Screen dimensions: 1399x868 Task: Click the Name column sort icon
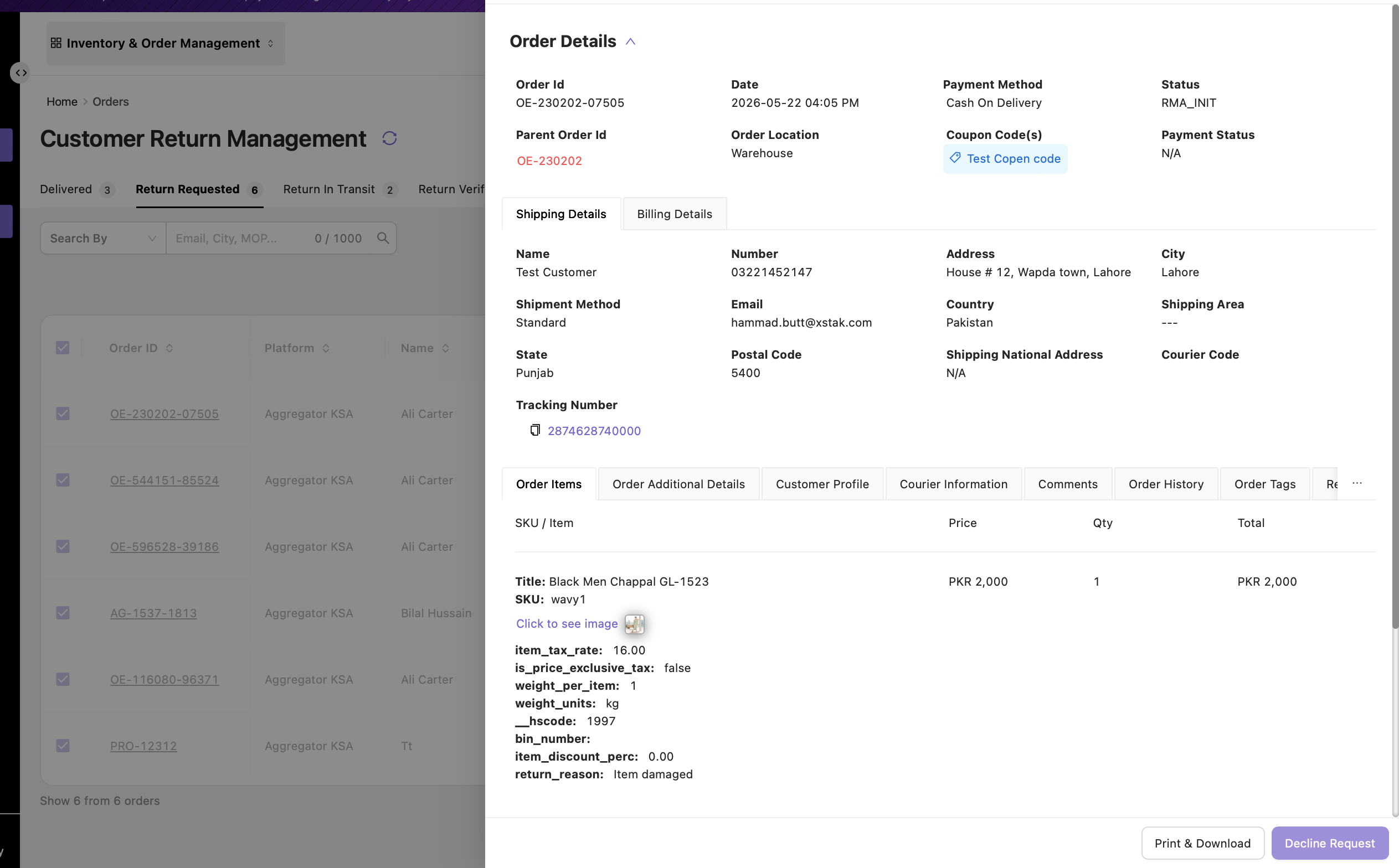(x=445, y=348)
